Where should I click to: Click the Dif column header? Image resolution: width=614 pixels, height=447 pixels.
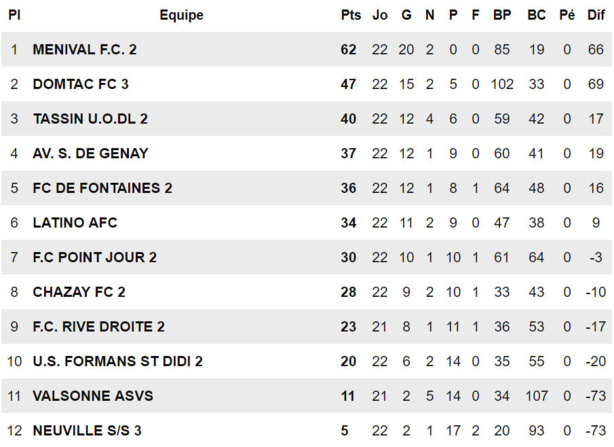tap(596, 15)
